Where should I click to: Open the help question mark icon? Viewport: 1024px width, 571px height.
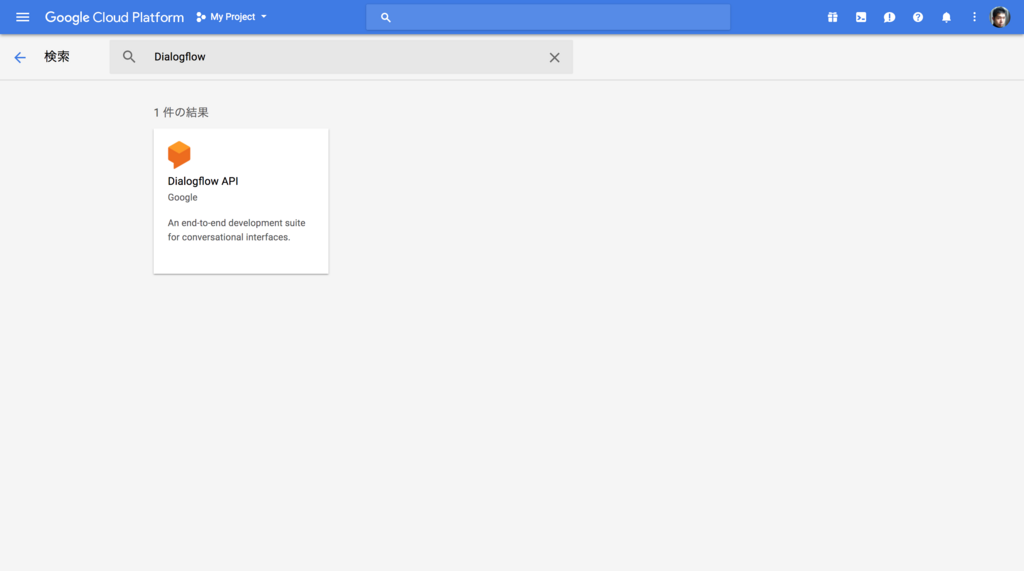tap(918, 18)
